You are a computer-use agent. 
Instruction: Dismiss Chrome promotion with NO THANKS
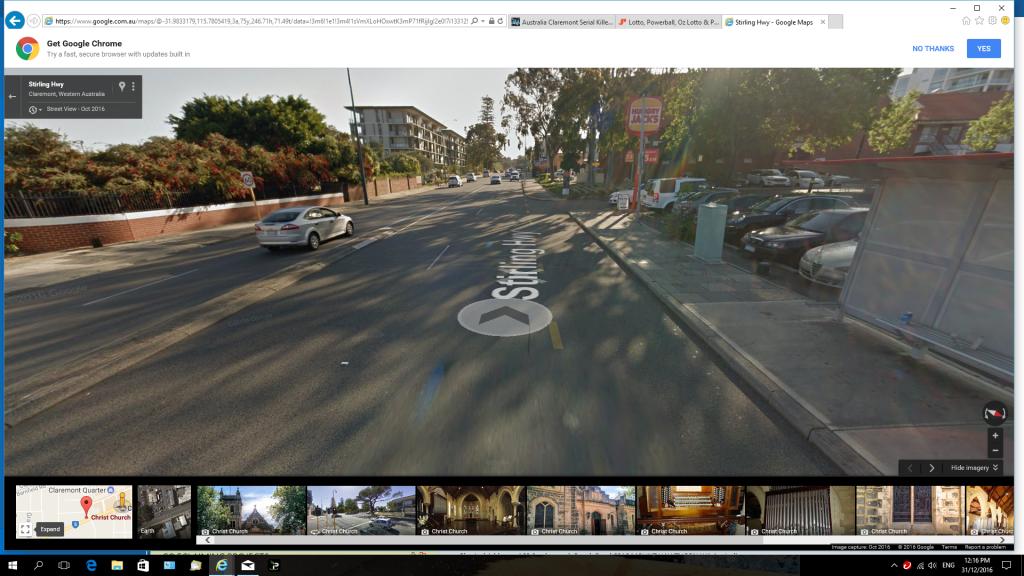pos(932,48)
